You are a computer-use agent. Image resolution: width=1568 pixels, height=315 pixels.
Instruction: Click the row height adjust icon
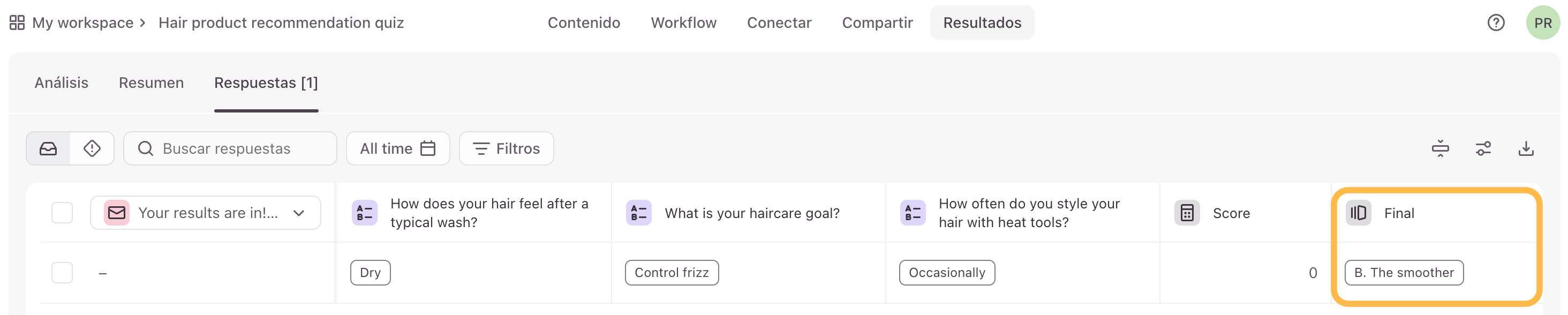tap(1440, 149)
